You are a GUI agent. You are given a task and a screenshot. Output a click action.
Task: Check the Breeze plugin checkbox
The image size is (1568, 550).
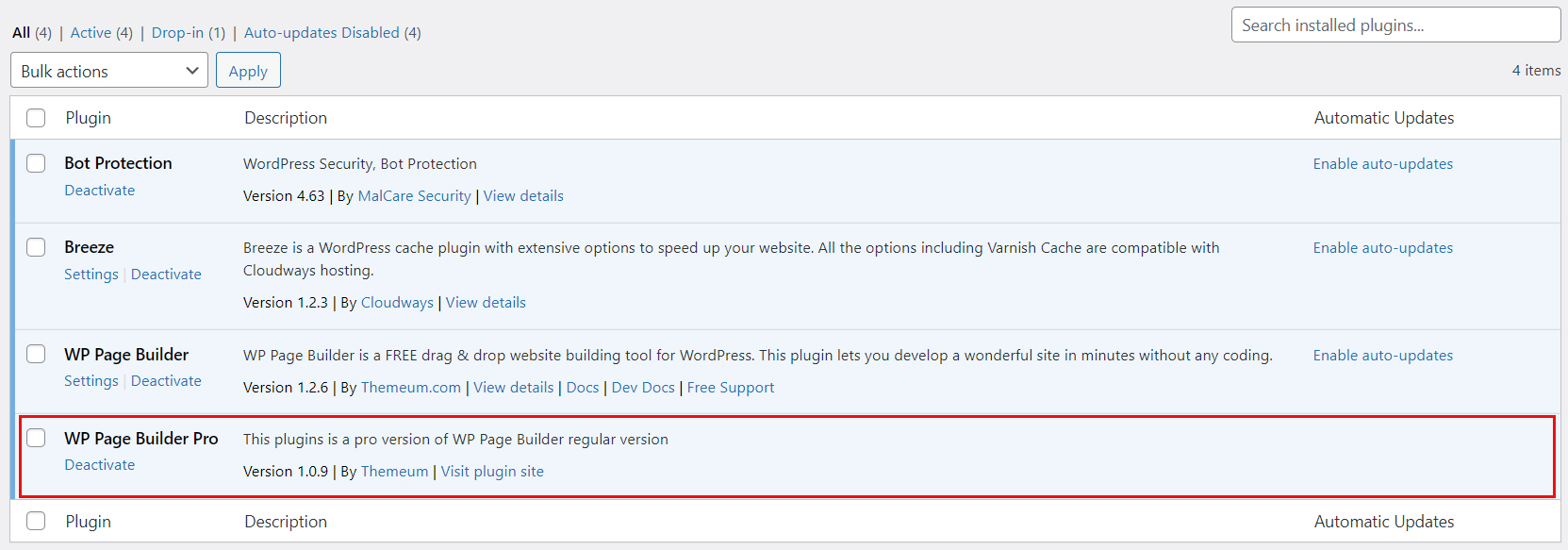point(36,247)
